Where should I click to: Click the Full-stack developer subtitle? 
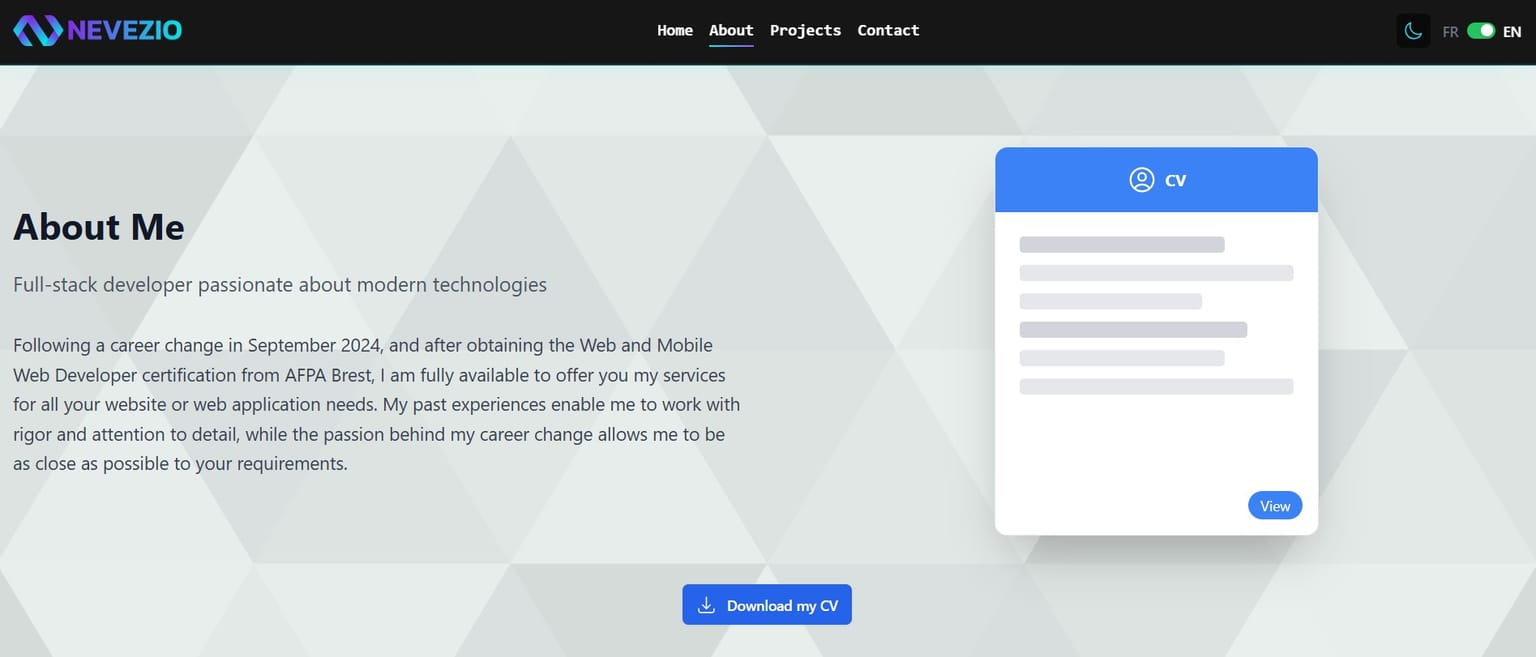coord(280,285)
